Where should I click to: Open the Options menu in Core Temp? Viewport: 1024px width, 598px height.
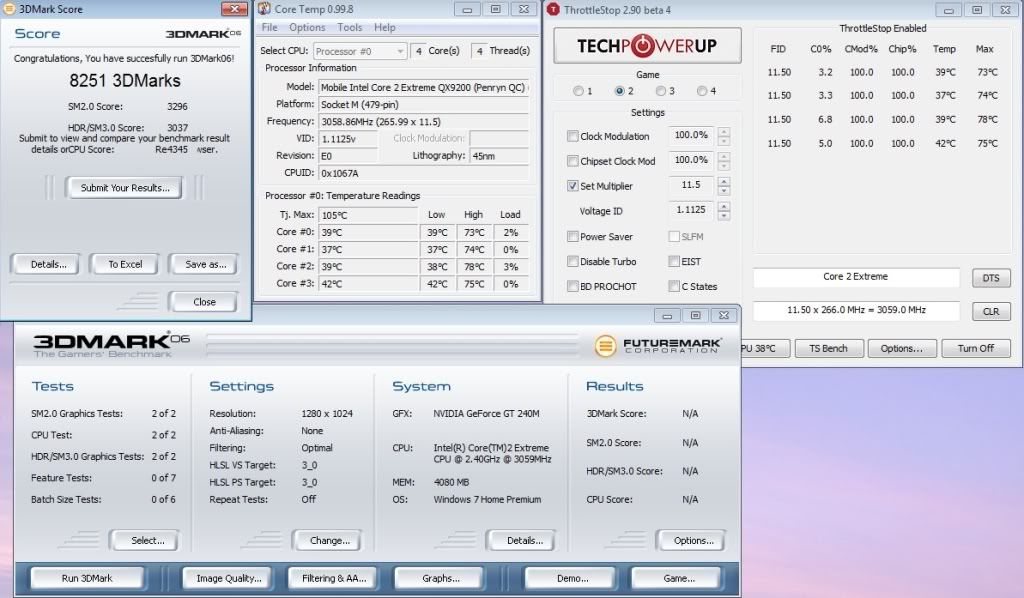307,27
